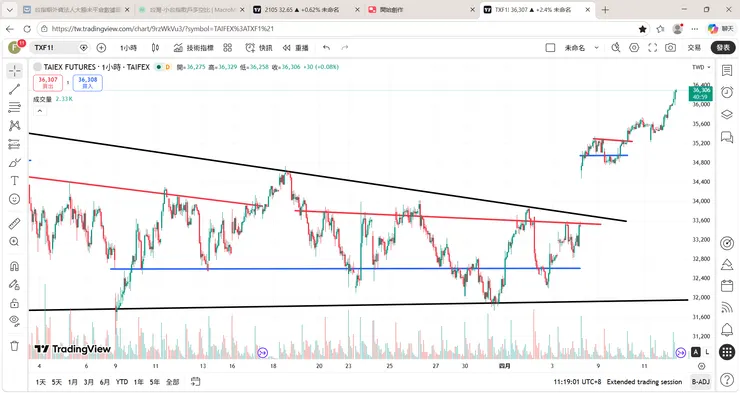The width and height of the screenshot is (740, 393).
Task: Select the brush drawing tool
Action: point(15,162)
